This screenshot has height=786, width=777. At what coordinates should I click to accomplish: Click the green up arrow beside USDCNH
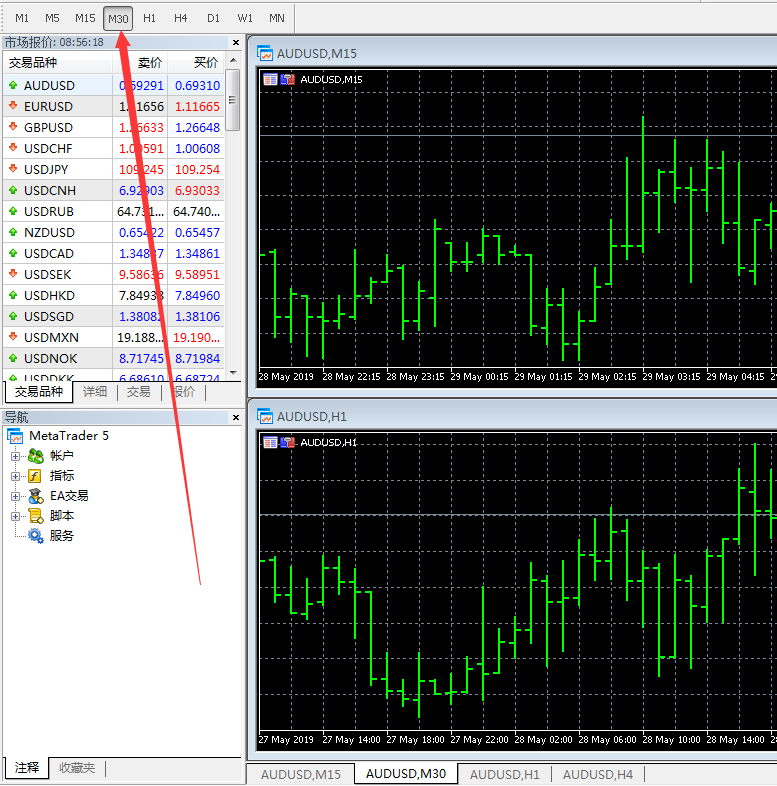13,190
